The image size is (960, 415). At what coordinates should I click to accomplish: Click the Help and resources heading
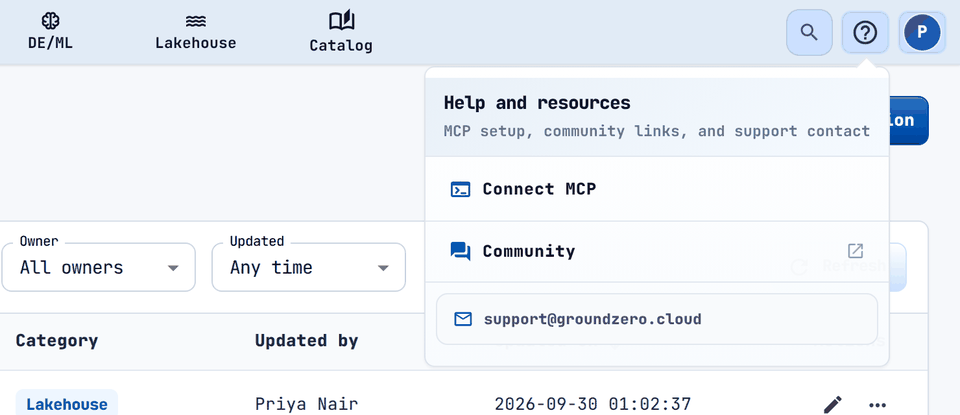537,103
